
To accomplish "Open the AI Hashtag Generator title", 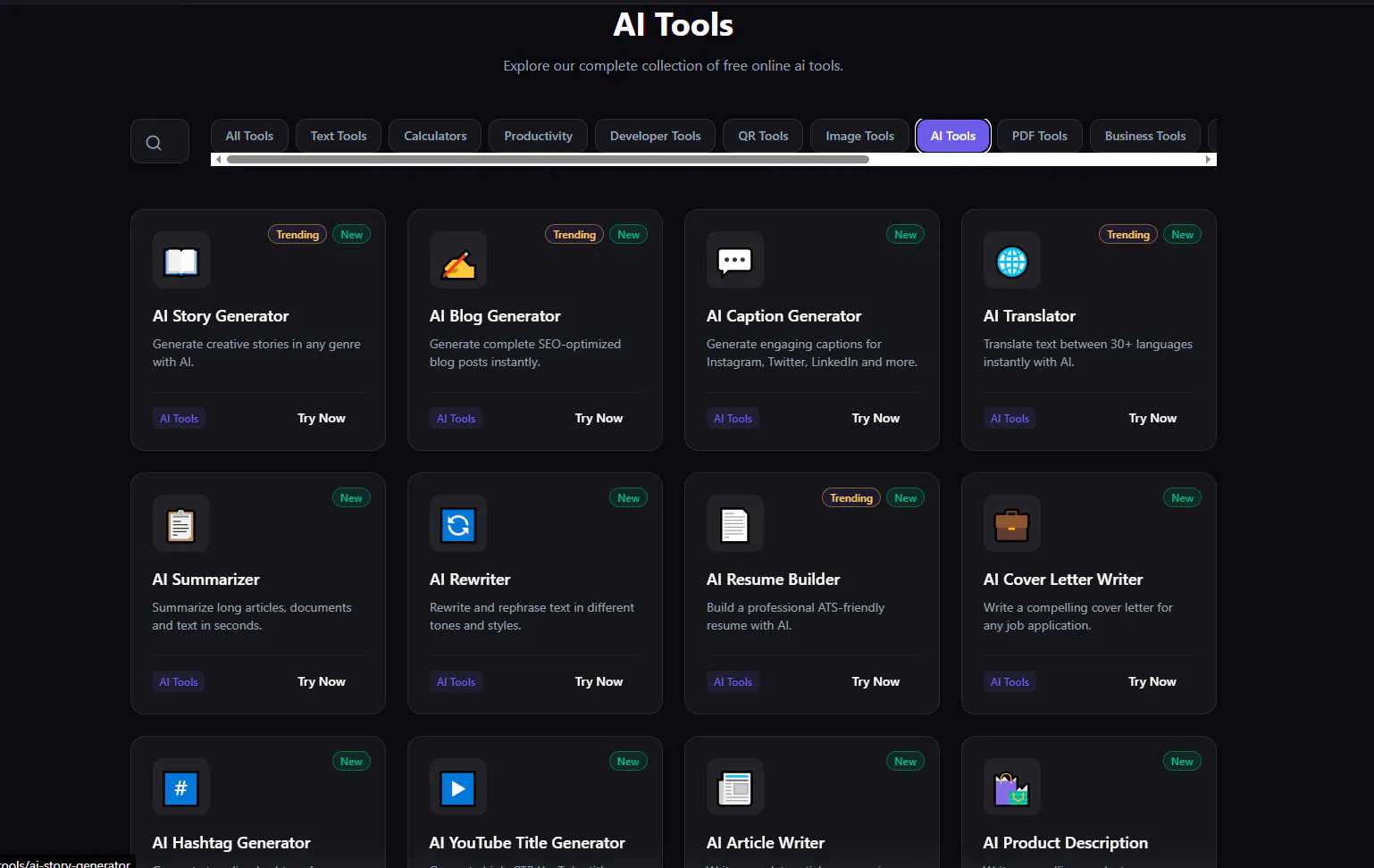I will click(x=231, y=843).
